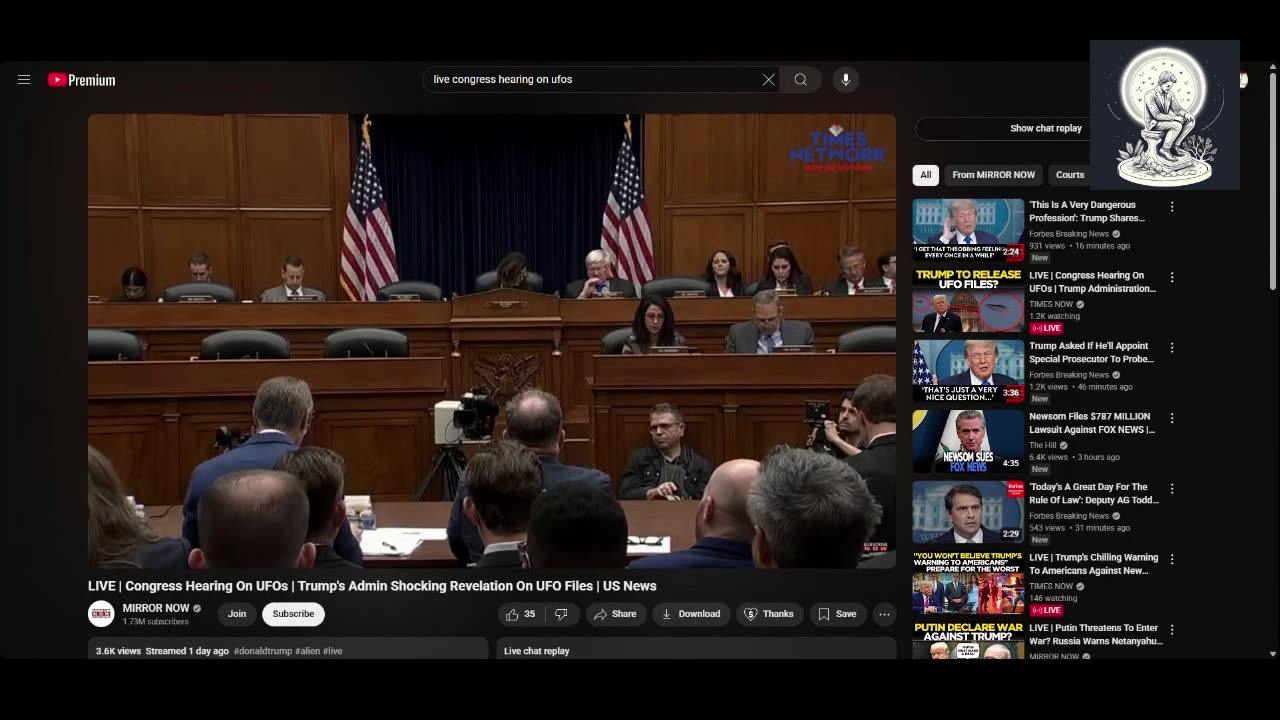This screenshot has width=1280, height=720.
Task: Open the hamburger guide menu
Action: coord(24,80)
